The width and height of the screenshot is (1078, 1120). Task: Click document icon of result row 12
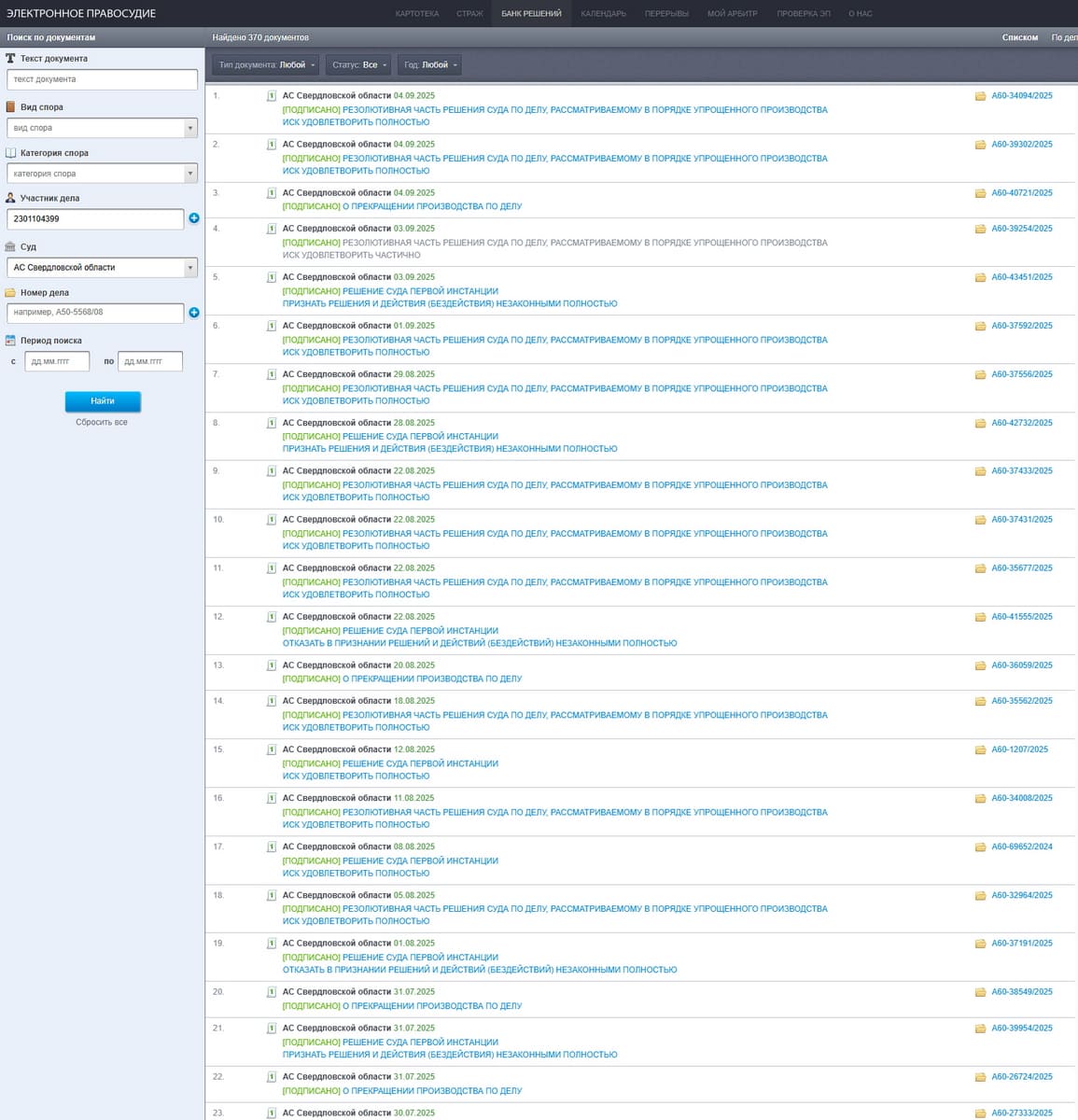[272, 617]
